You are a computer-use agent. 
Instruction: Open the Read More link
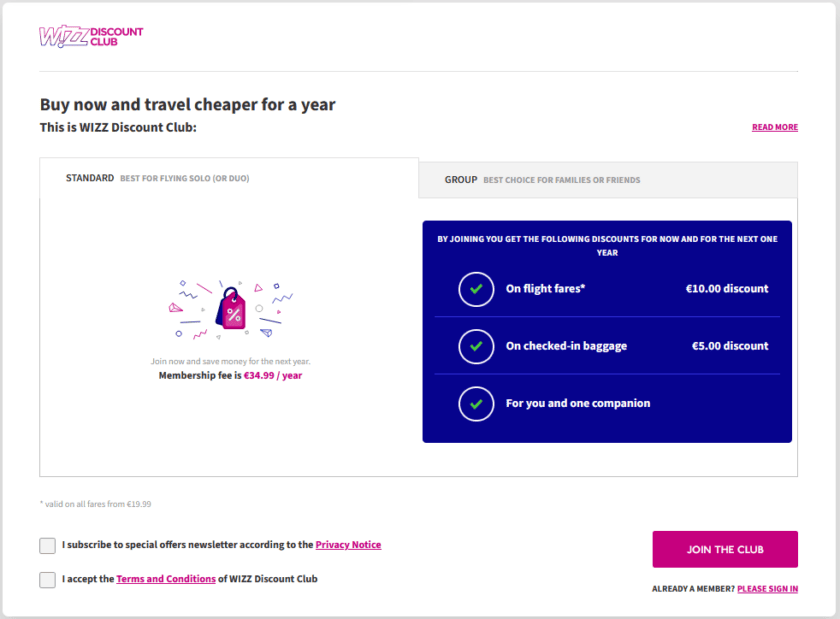774,128
